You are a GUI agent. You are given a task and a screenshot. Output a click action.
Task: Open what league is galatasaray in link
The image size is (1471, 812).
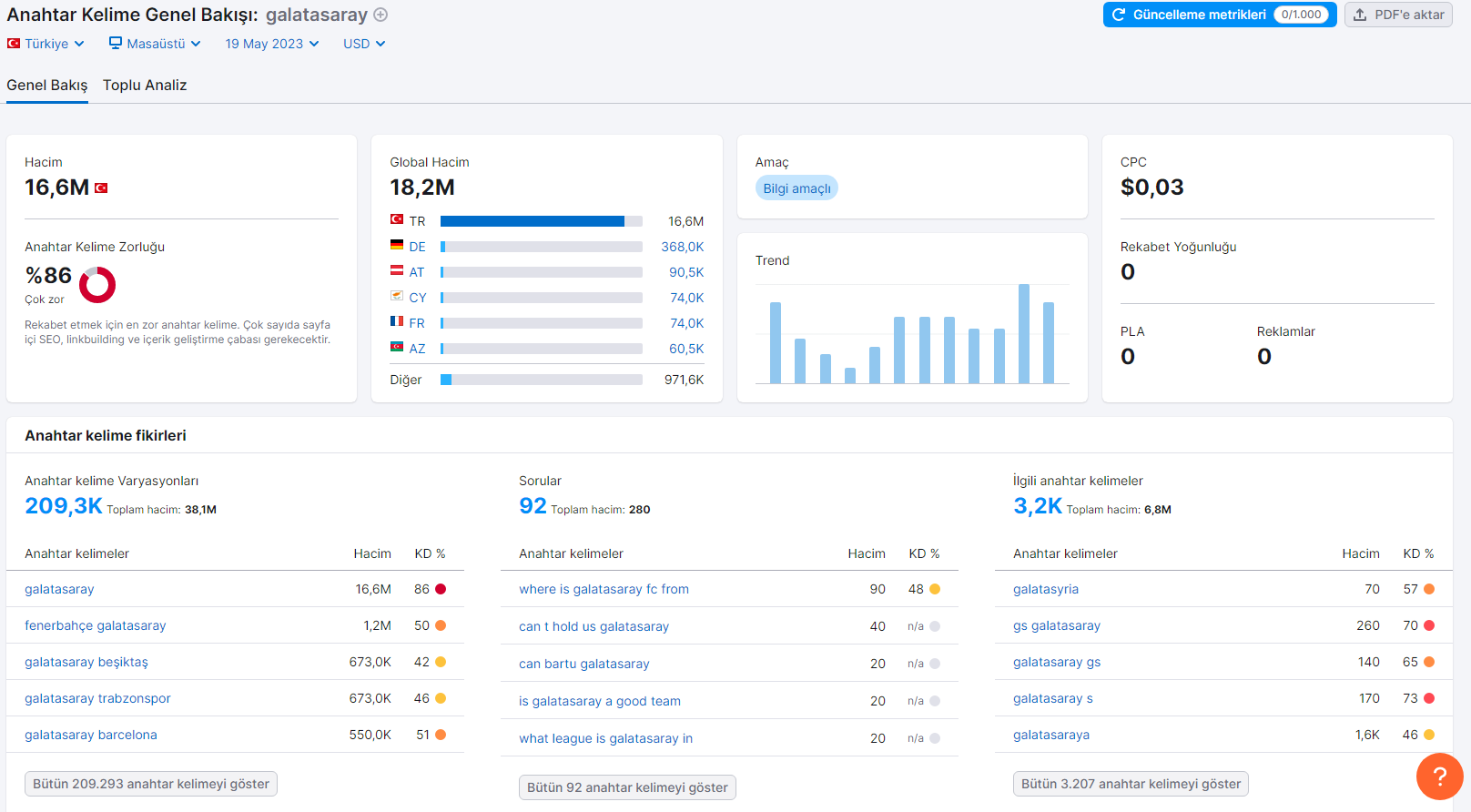[606, 738]
